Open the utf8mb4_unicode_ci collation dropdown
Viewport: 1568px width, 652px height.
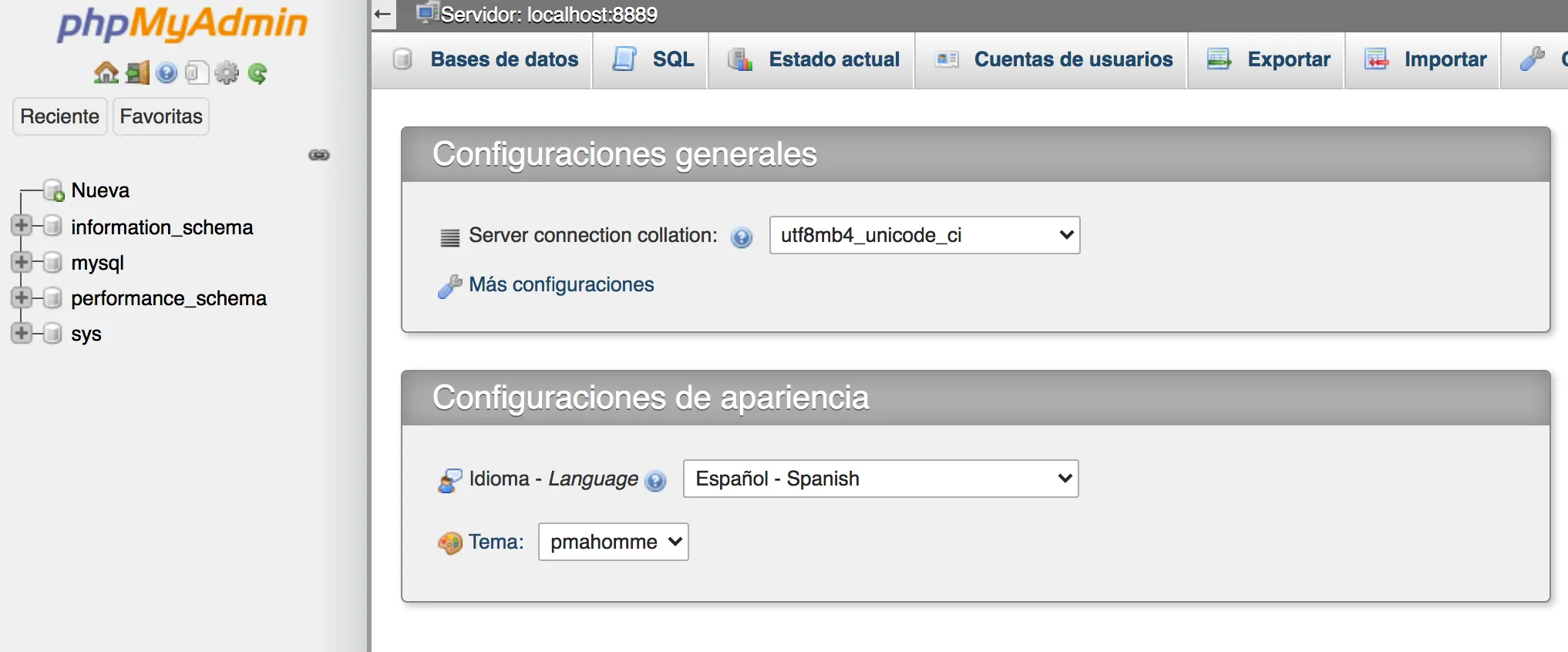click(924, 235)
